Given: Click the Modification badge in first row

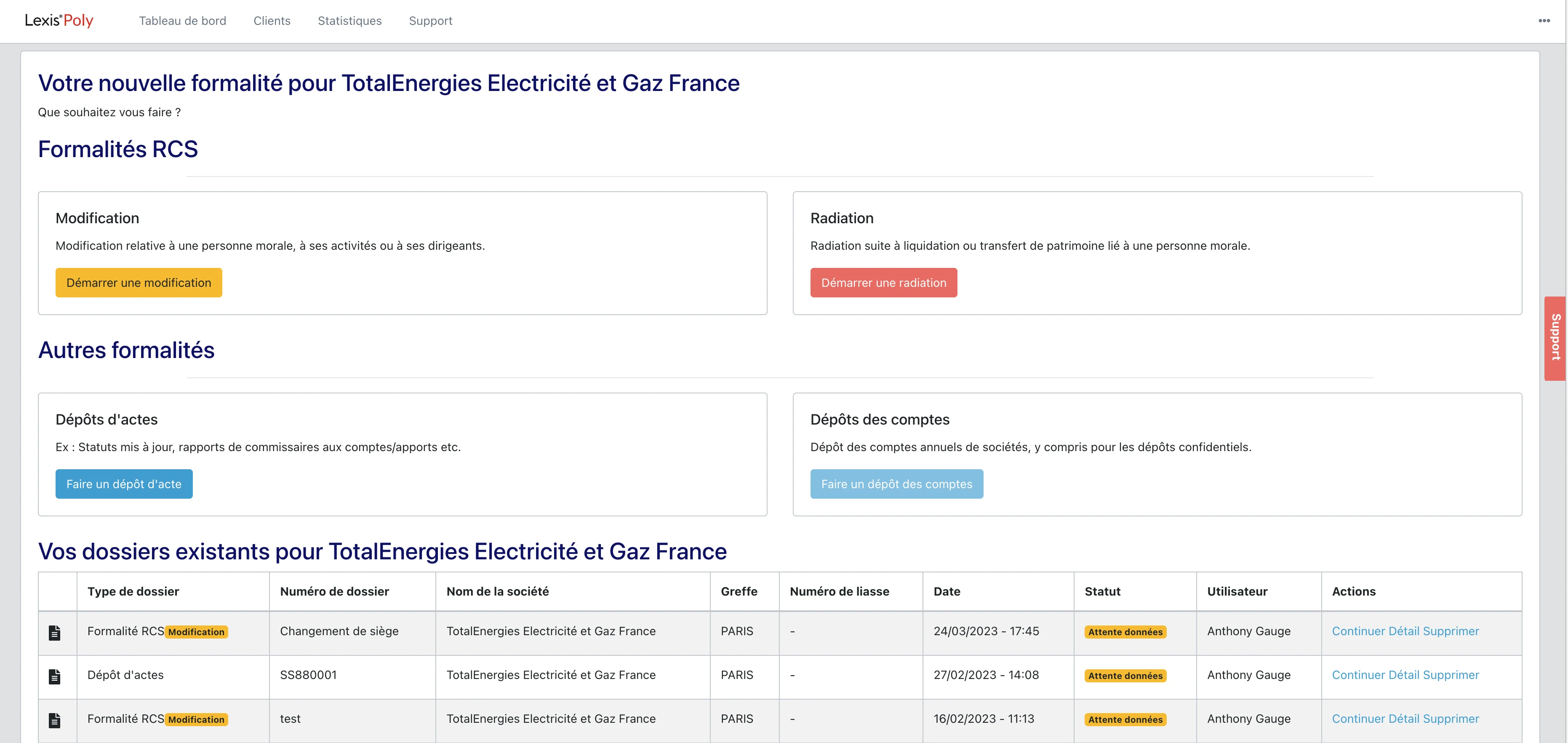Looking at the screenshot, I should [x=196, y=632].
